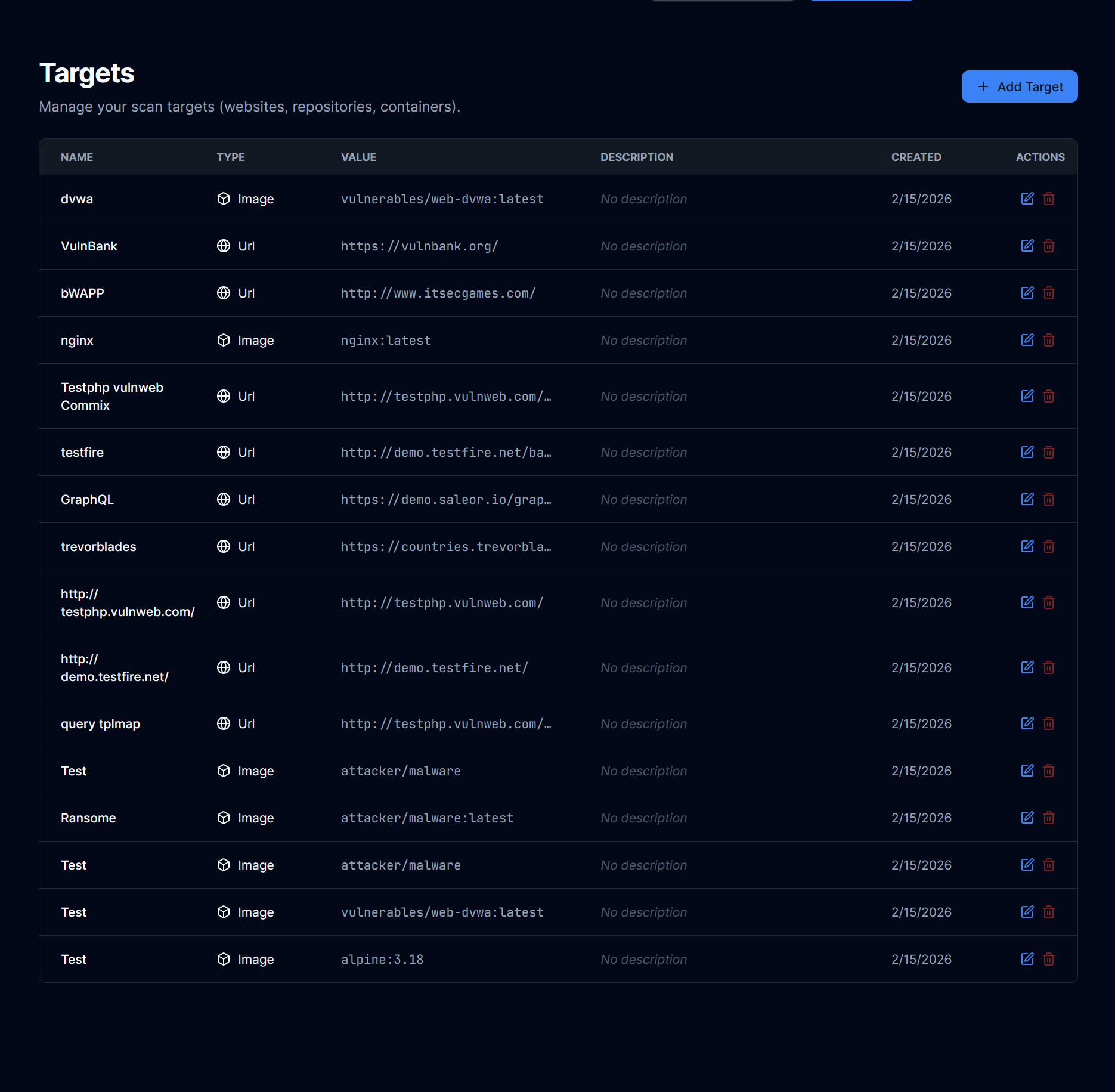The height and width of the screenshot is (1092, 1115).
Task: Edit the bWAPP target
Action: (1027, 293)
